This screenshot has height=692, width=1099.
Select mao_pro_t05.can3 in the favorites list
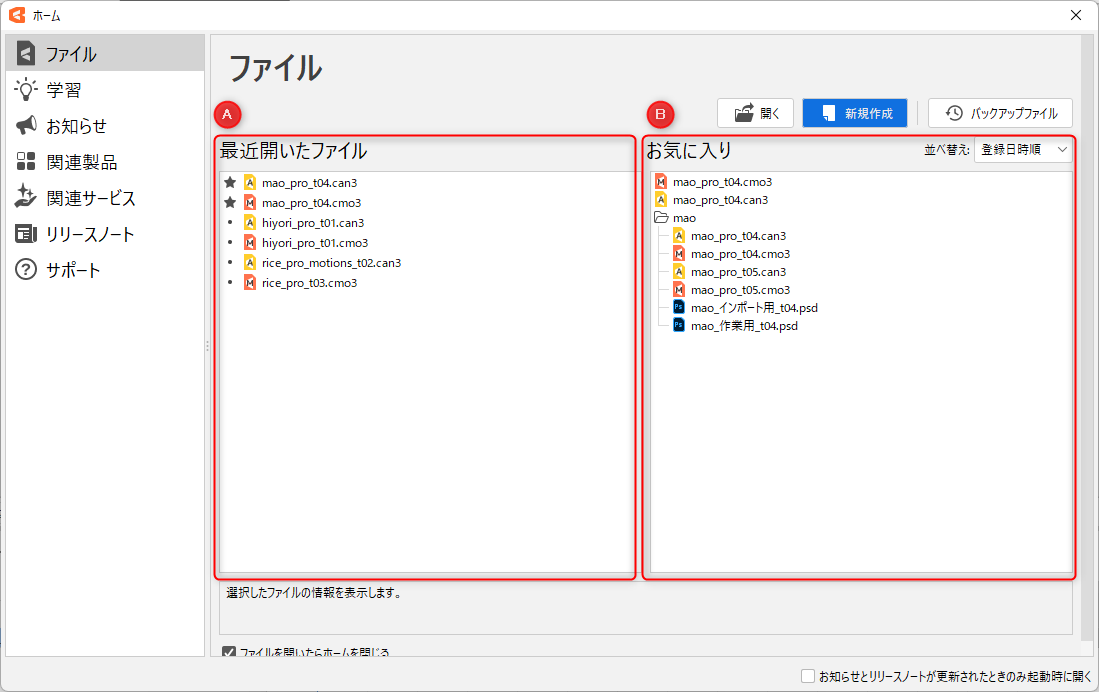pos(738,272)
